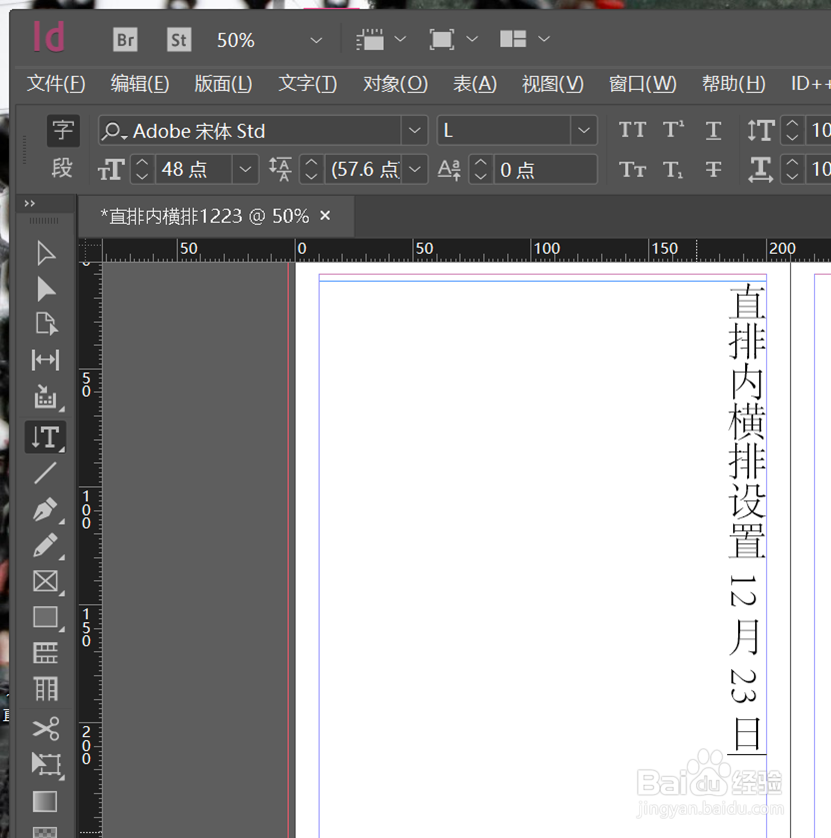Open the 编辑(E) menu
The height and width of the screenshot is (838, 831).
[x=140, y=84]
